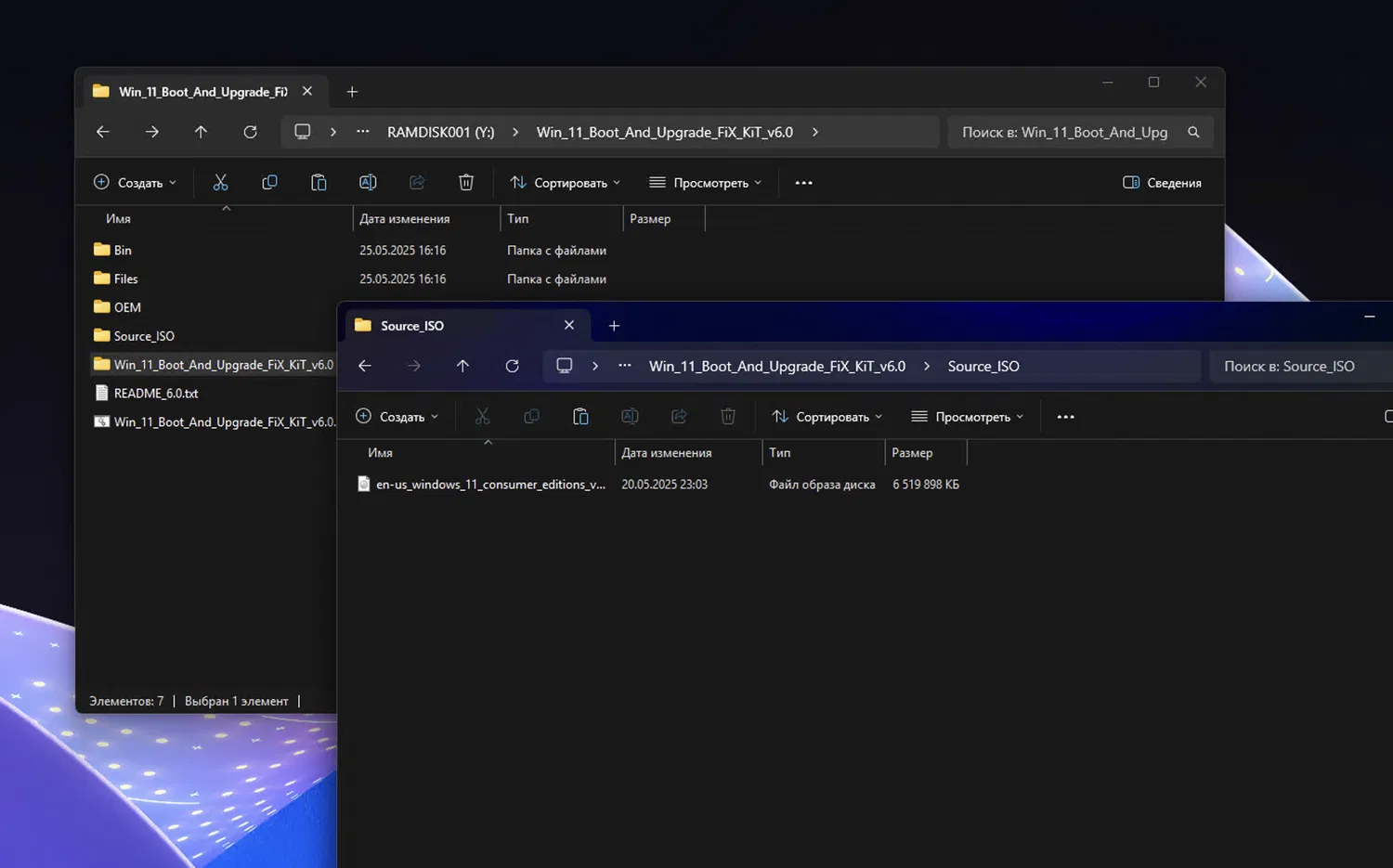1393x868 pixels.
Task: Navigate back in the Source_ISO window
Action: [365, 367]
